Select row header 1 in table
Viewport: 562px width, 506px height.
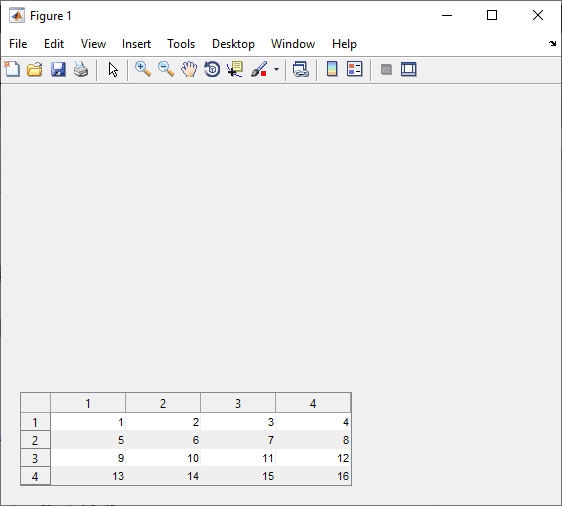click(x=35, y=422)
